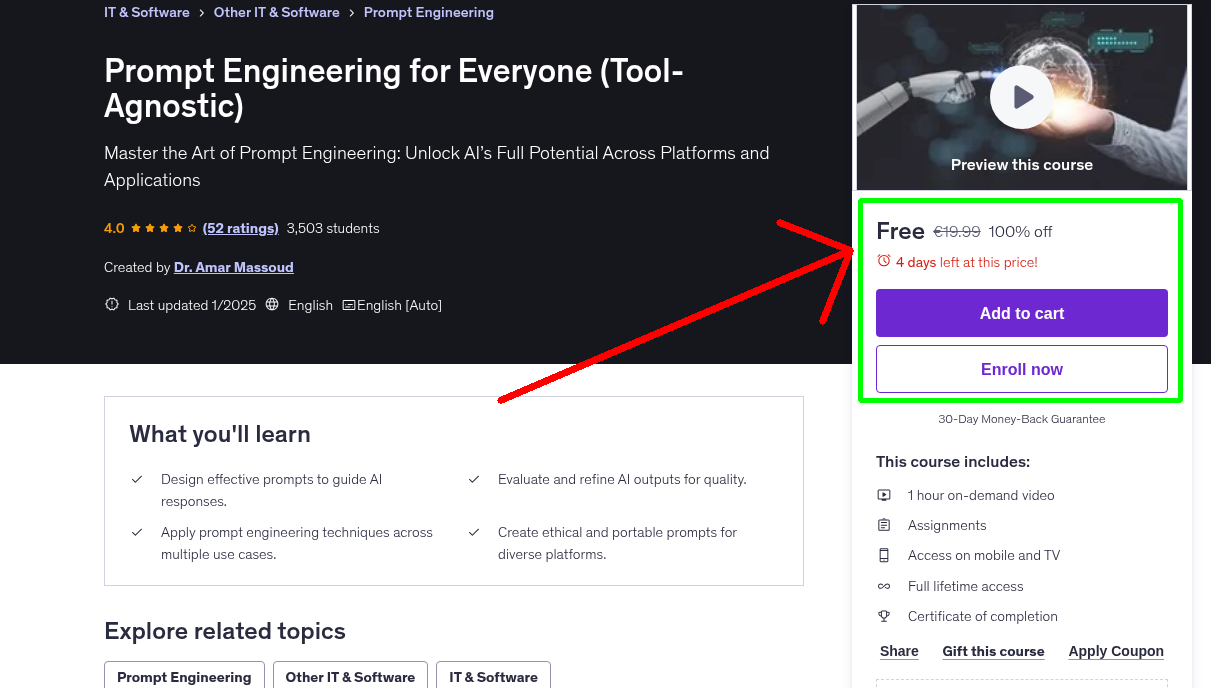
Task: Click Apply Coupon
Action: [x=1116, y=651]
